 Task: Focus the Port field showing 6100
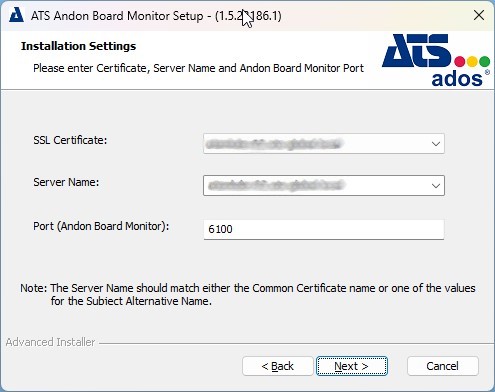[324, 229]
